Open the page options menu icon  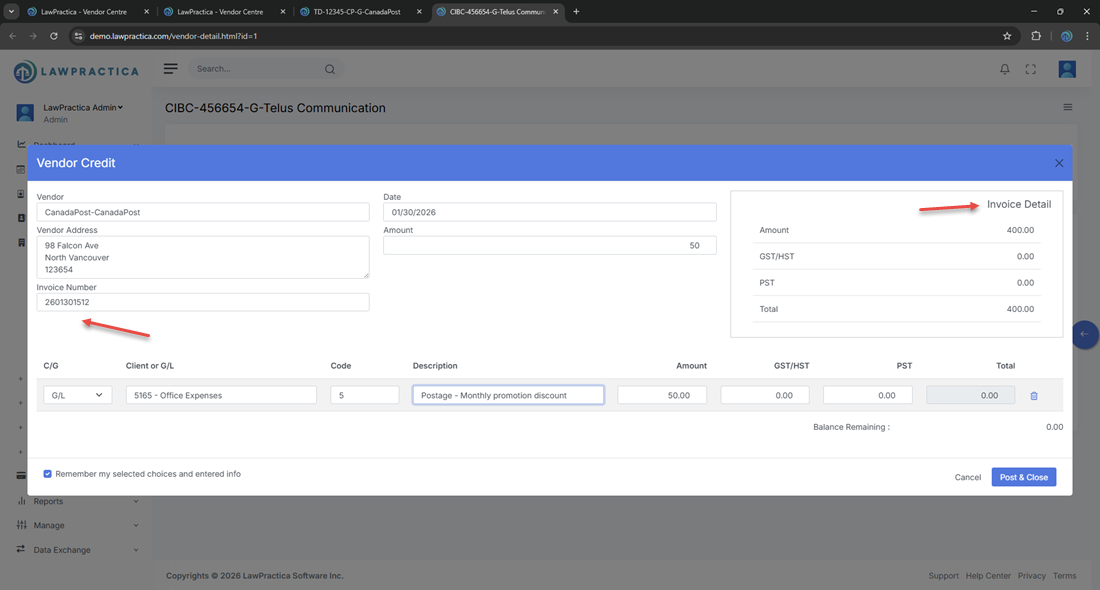pyautogui.click(x=1068, y=107)
